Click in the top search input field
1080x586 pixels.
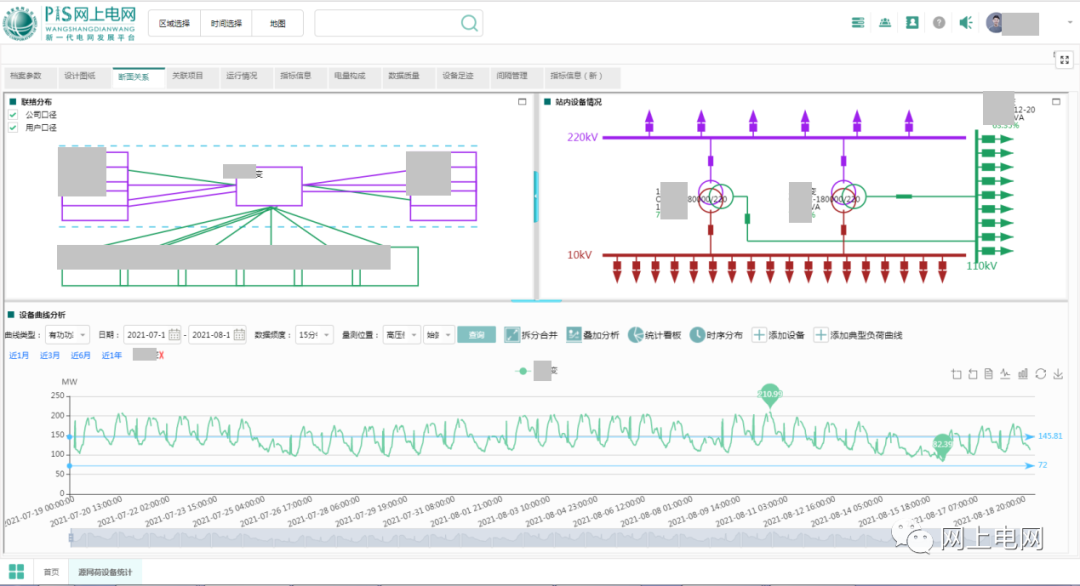point(388,23)
